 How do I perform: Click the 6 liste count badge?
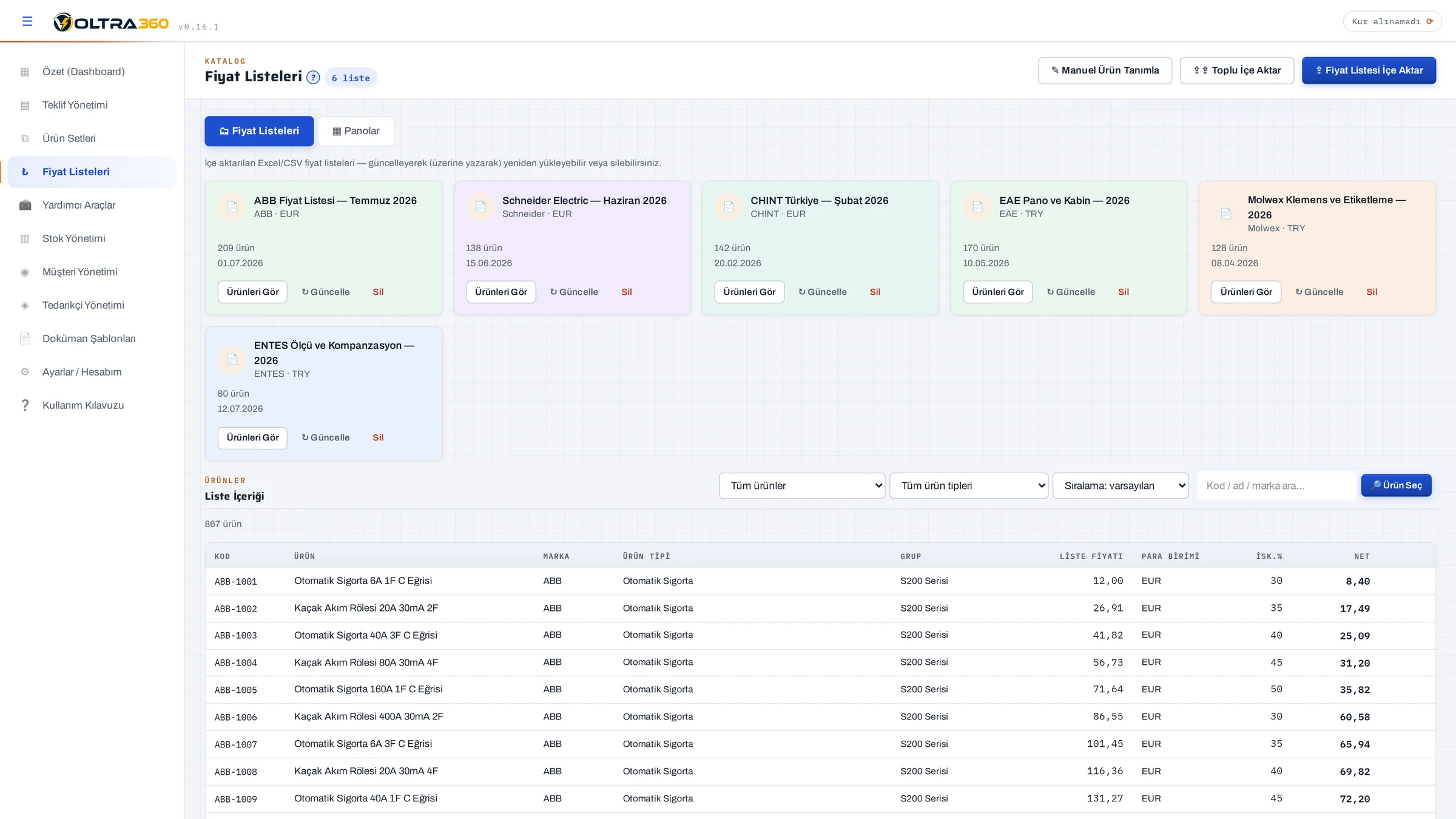tap(351, 78)
